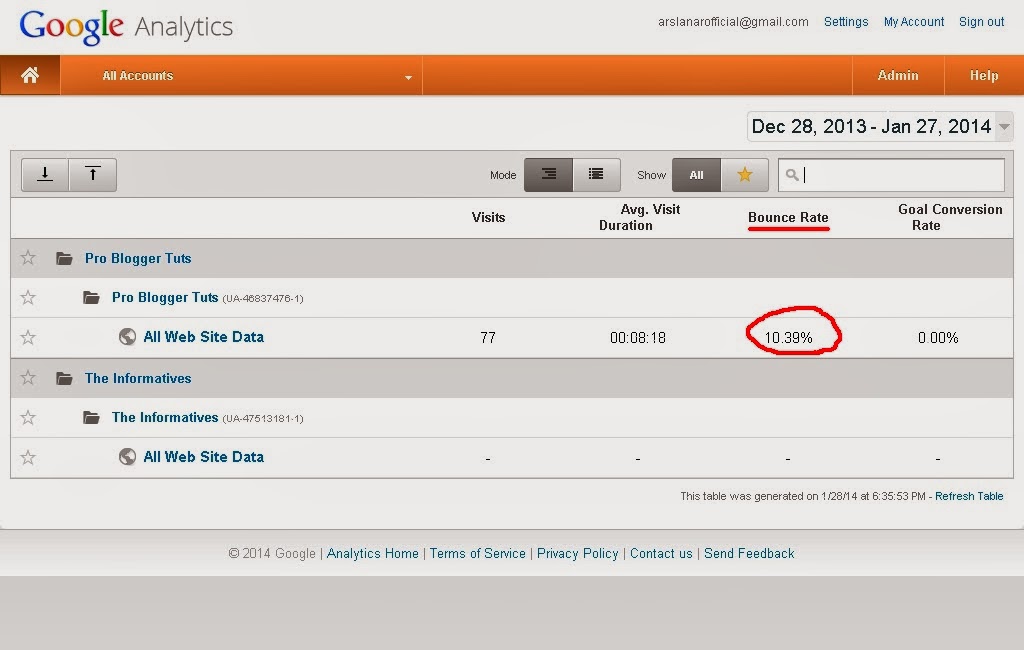Viewport: 1024px width, 650px height.
Task: Star All Web Site Data under Pro Blogger Tuts
Action: [27, 338]
